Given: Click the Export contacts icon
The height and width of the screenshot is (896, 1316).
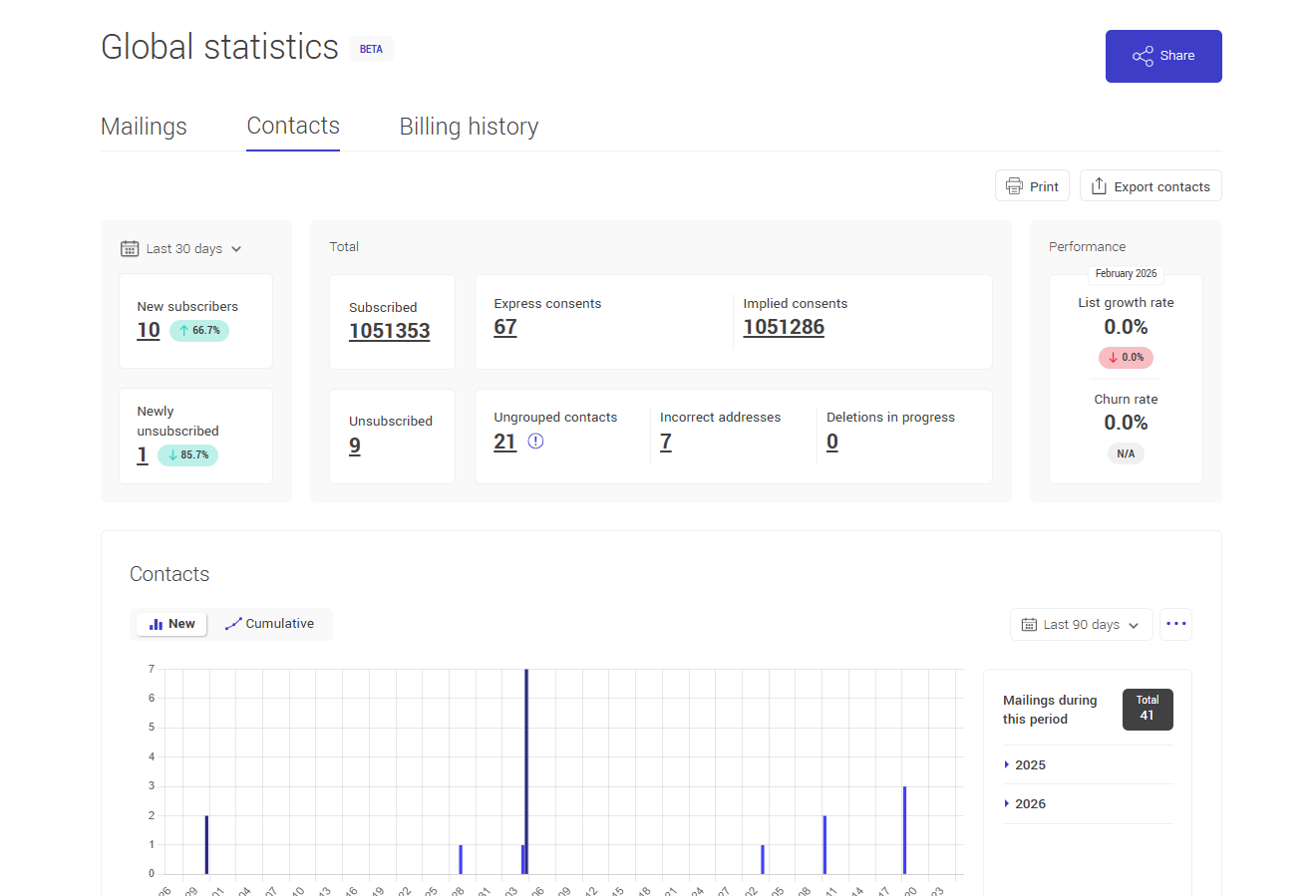Looking at the screenshot, I should (x=1098, y=185).
